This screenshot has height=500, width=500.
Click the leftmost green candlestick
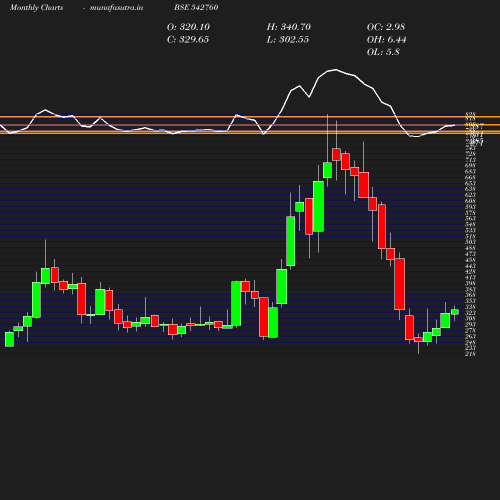(9, 339)
